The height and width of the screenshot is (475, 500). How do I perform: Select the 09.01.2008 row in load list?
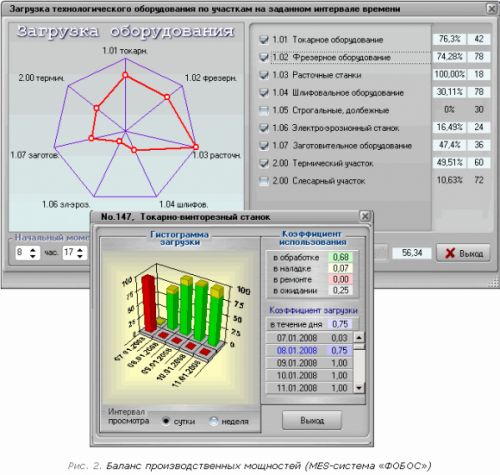309,363
